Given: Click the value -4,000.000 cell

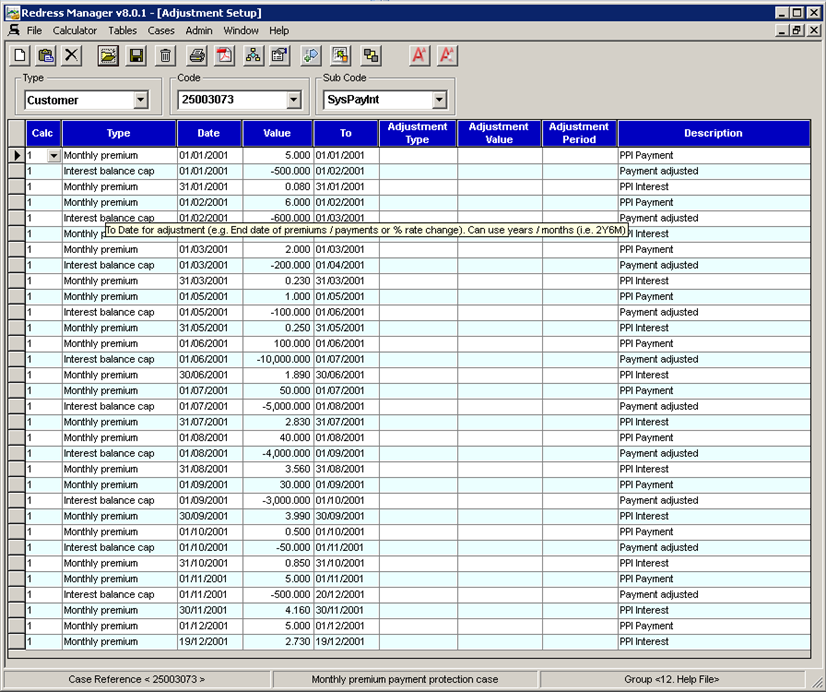Looking at the screenshot, I should pyautogui.click(x=278, y=453).
